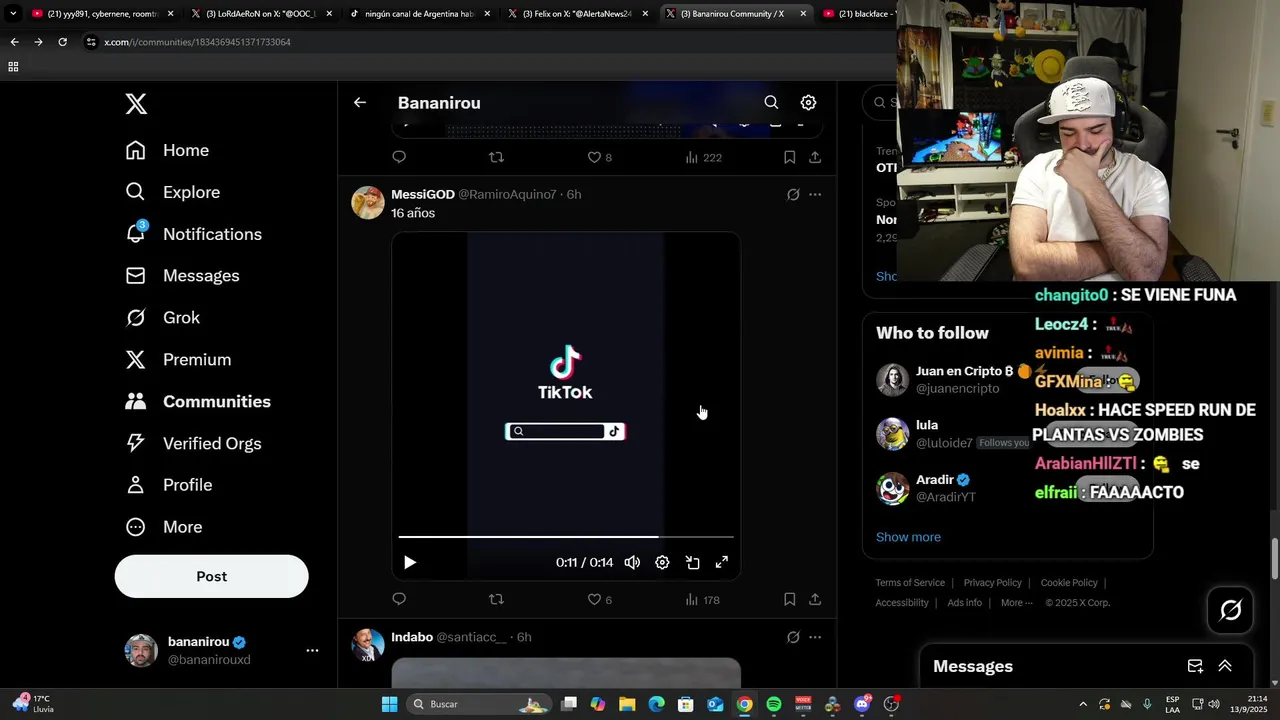Go back from Bananirou community
Image resolution: width=1280 pixels, height=720 pixels.
point(360,102)
